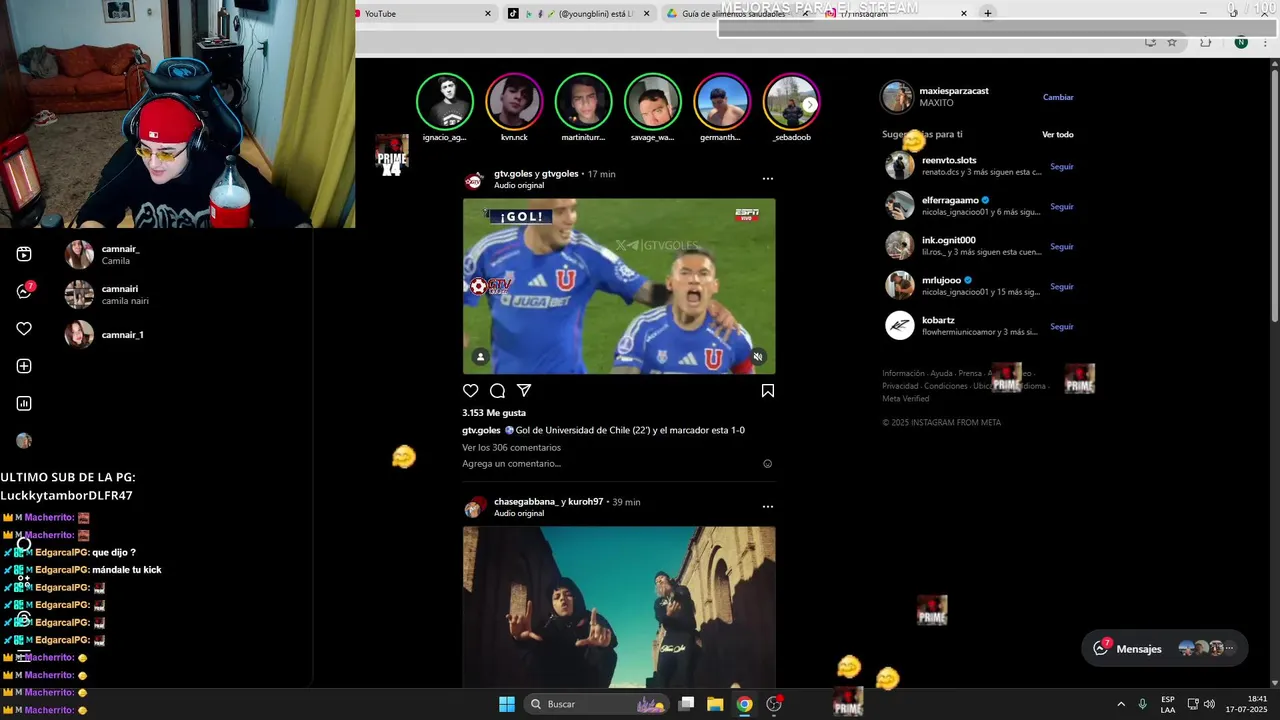Follow reenvto.slots with Seguir

tap(1062, 166)
